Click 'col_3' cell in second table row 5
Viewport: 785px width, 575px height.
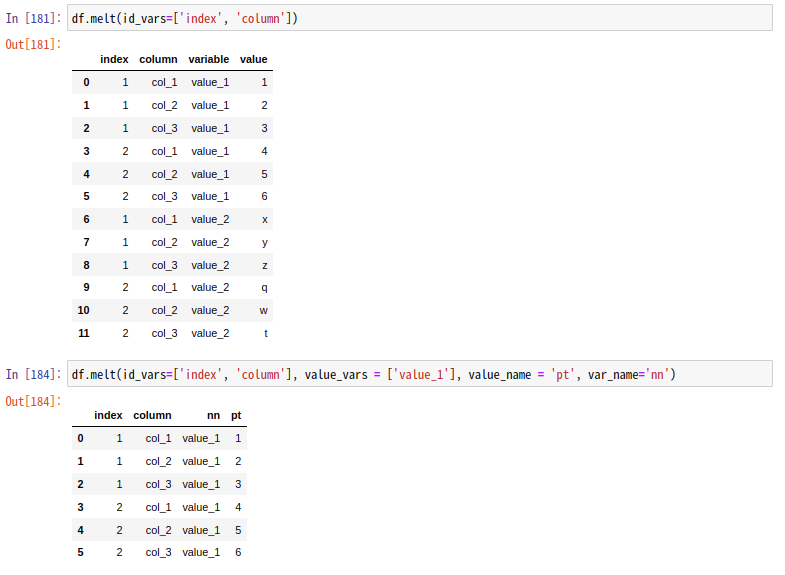[x=158, y=552]
